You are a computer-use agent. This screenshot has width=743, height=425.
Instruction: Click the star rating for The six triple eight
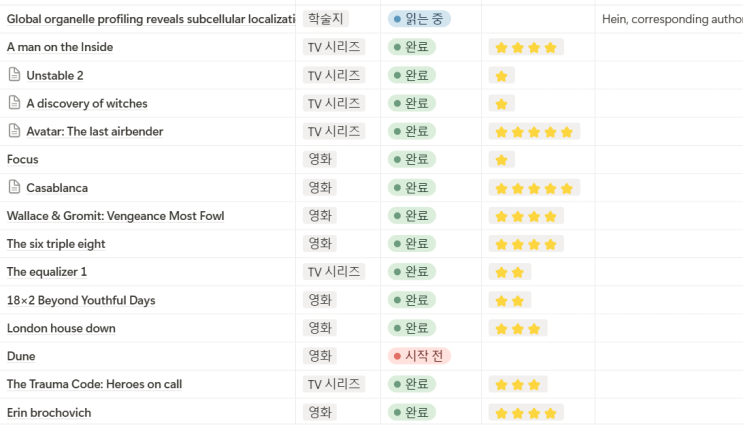tap(526, 244)
